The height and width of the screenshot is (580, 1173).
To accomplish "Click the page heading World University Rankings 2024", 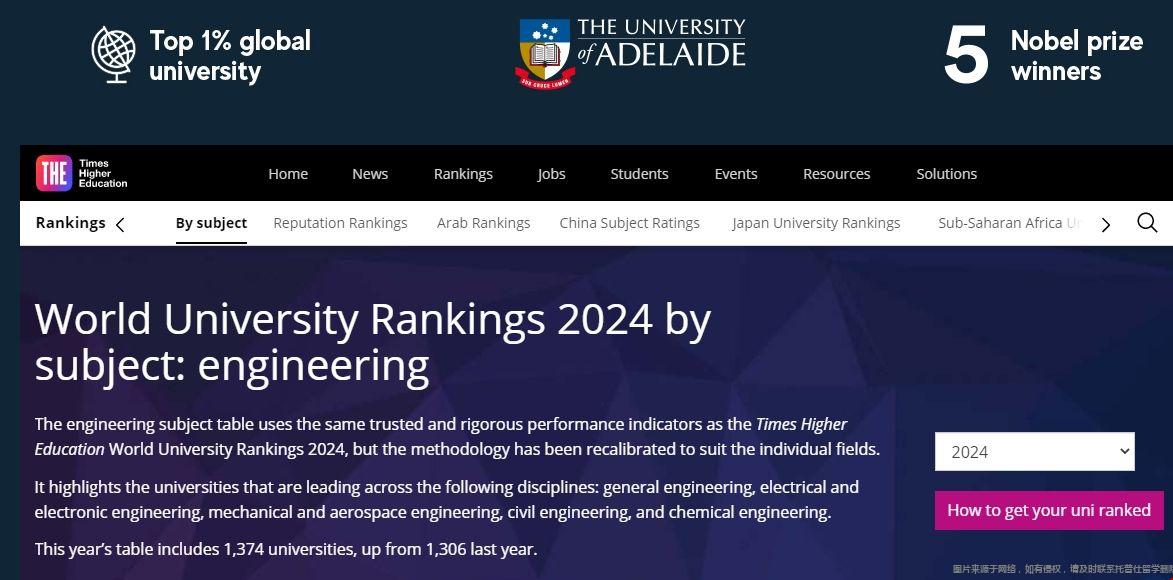I will 373,342.
